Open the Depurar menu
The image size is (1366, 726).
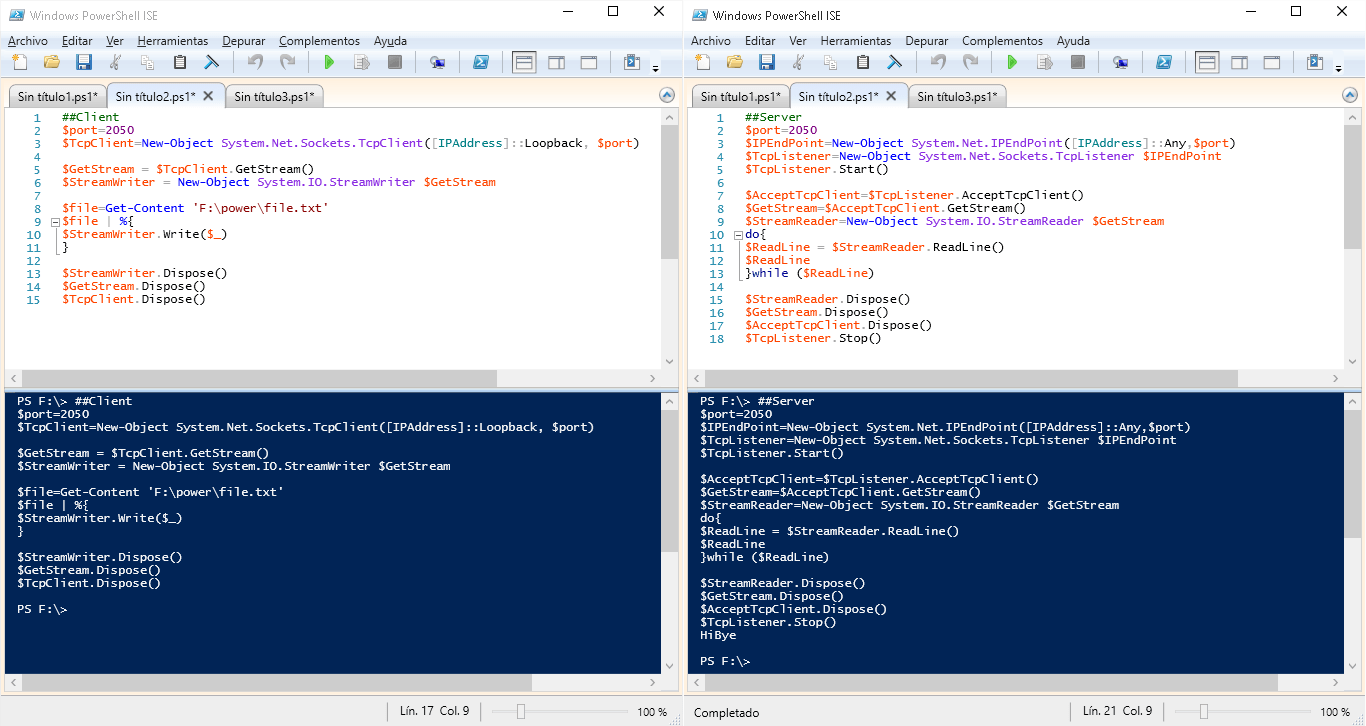[245, 41]
